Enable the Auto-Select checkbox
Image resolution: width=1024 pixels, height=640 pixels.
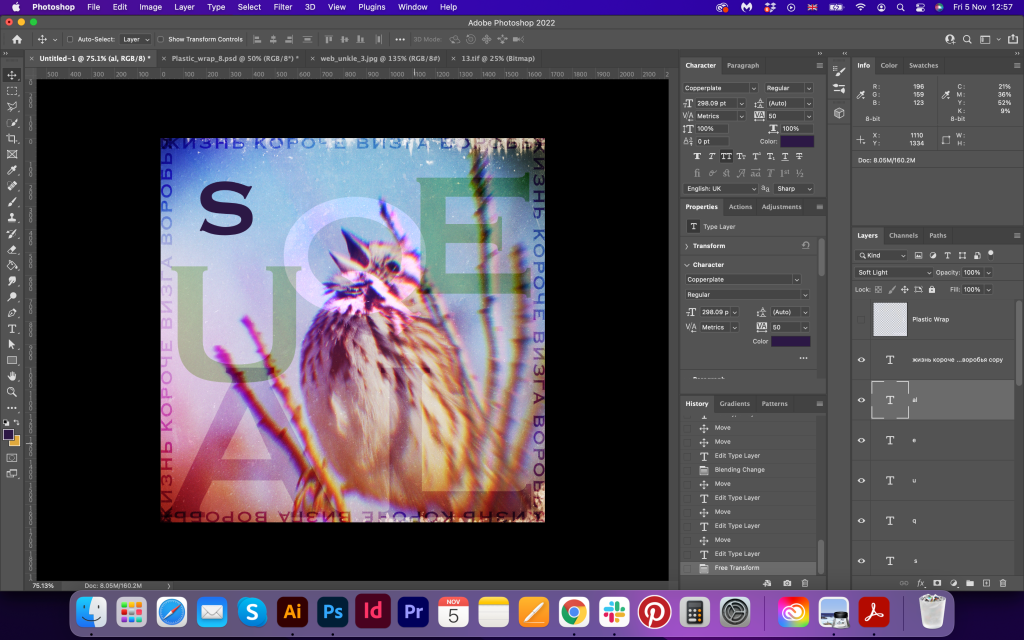click(70, 39)
